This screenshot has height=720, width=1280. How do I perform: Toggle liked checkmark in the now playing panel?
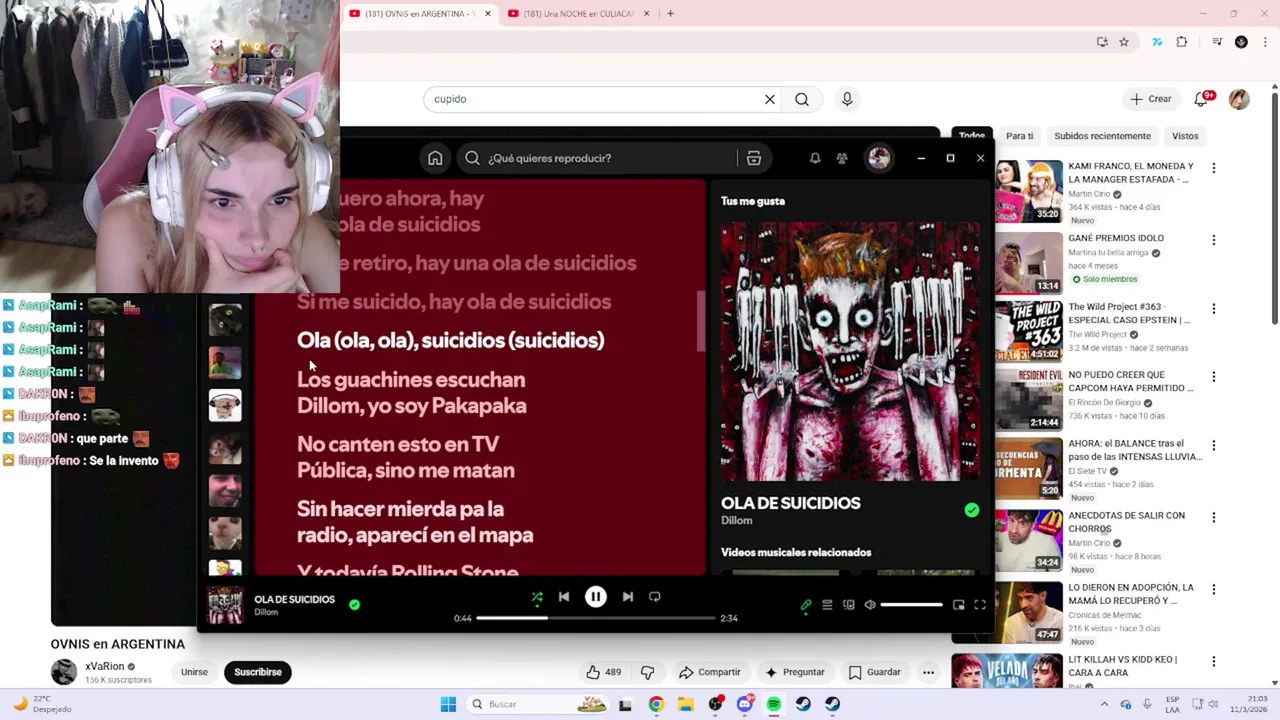(x=971, y=510)
